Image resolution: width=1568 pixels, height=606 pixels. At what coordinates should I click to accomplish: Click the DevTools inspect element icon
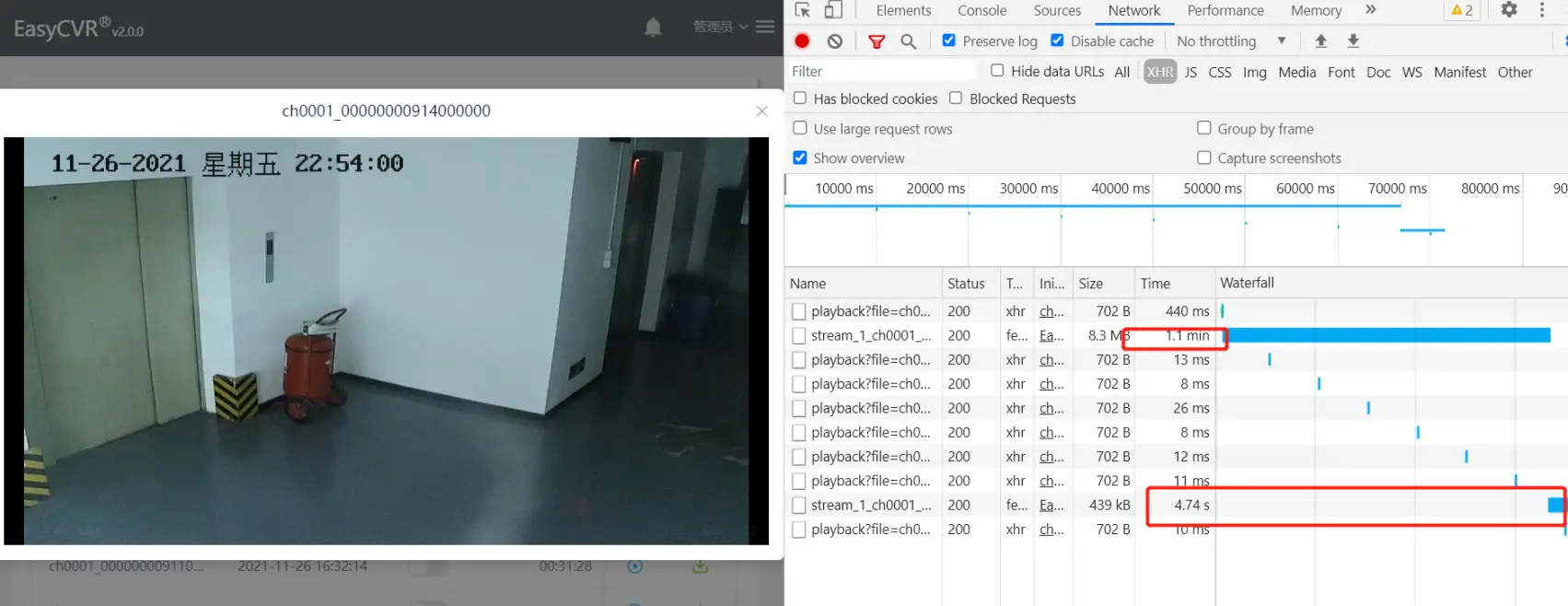[803, 10]
